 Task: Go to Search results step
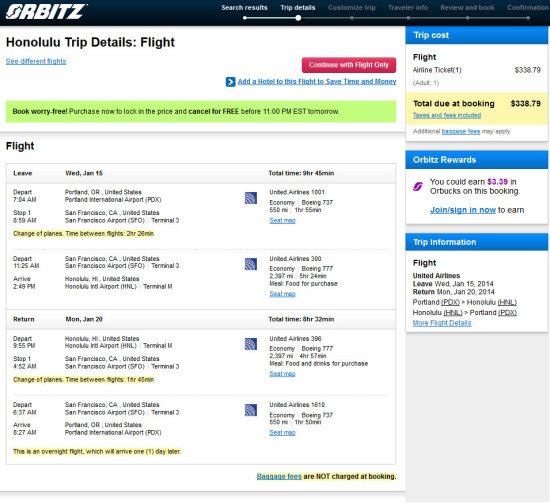244,8
